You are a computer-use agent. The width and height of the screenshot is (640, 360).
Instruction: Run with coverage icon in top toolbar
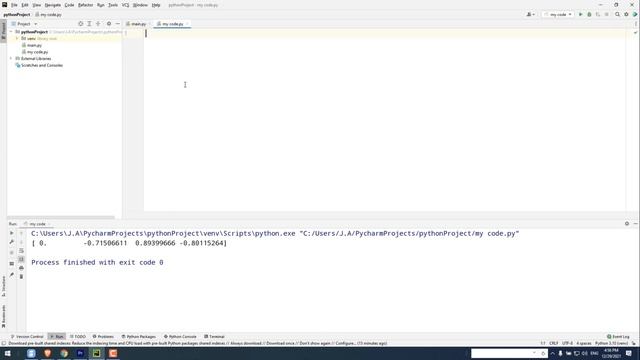(x=598, y=14)
